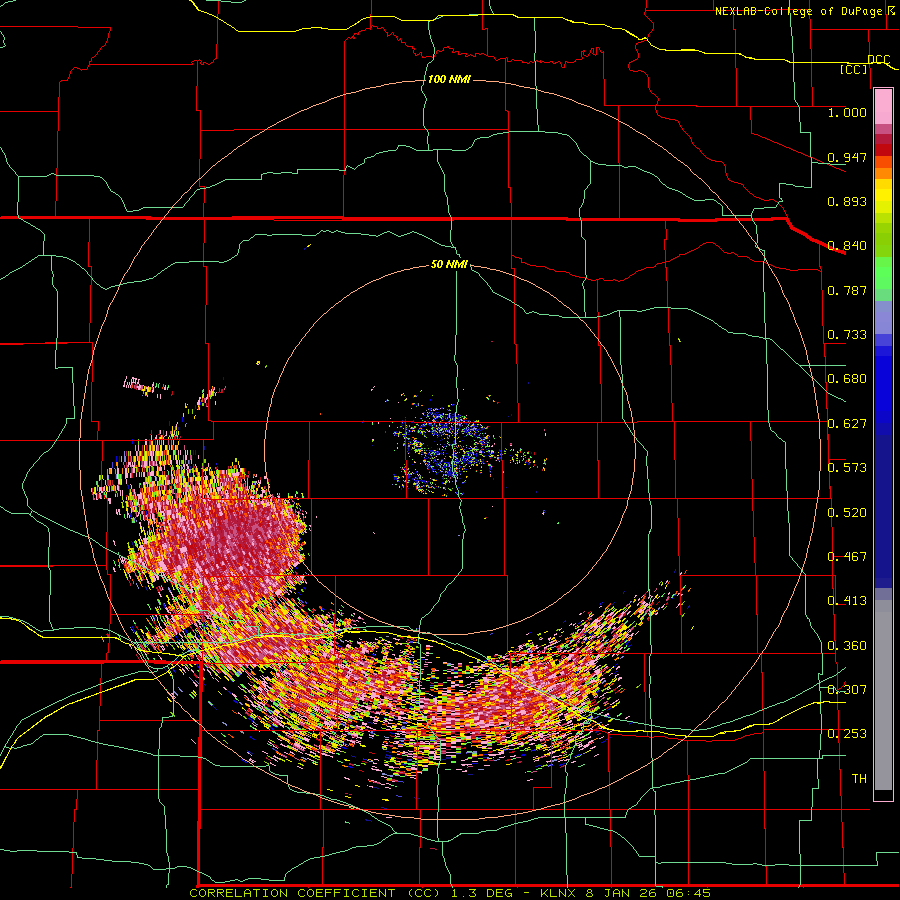Select the 0.947 scale value
The width and height of the screenshot is (900, 900).
[x=847, y=157]
